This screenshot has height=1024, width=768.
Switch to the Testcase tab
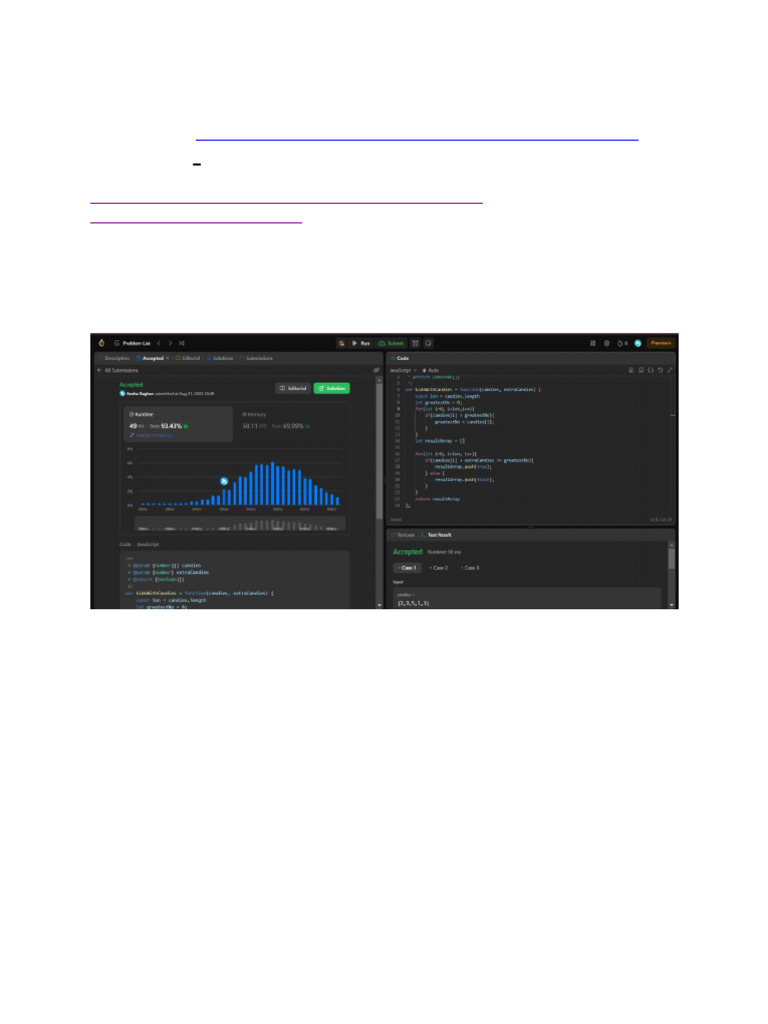click(x=403, y=535)
